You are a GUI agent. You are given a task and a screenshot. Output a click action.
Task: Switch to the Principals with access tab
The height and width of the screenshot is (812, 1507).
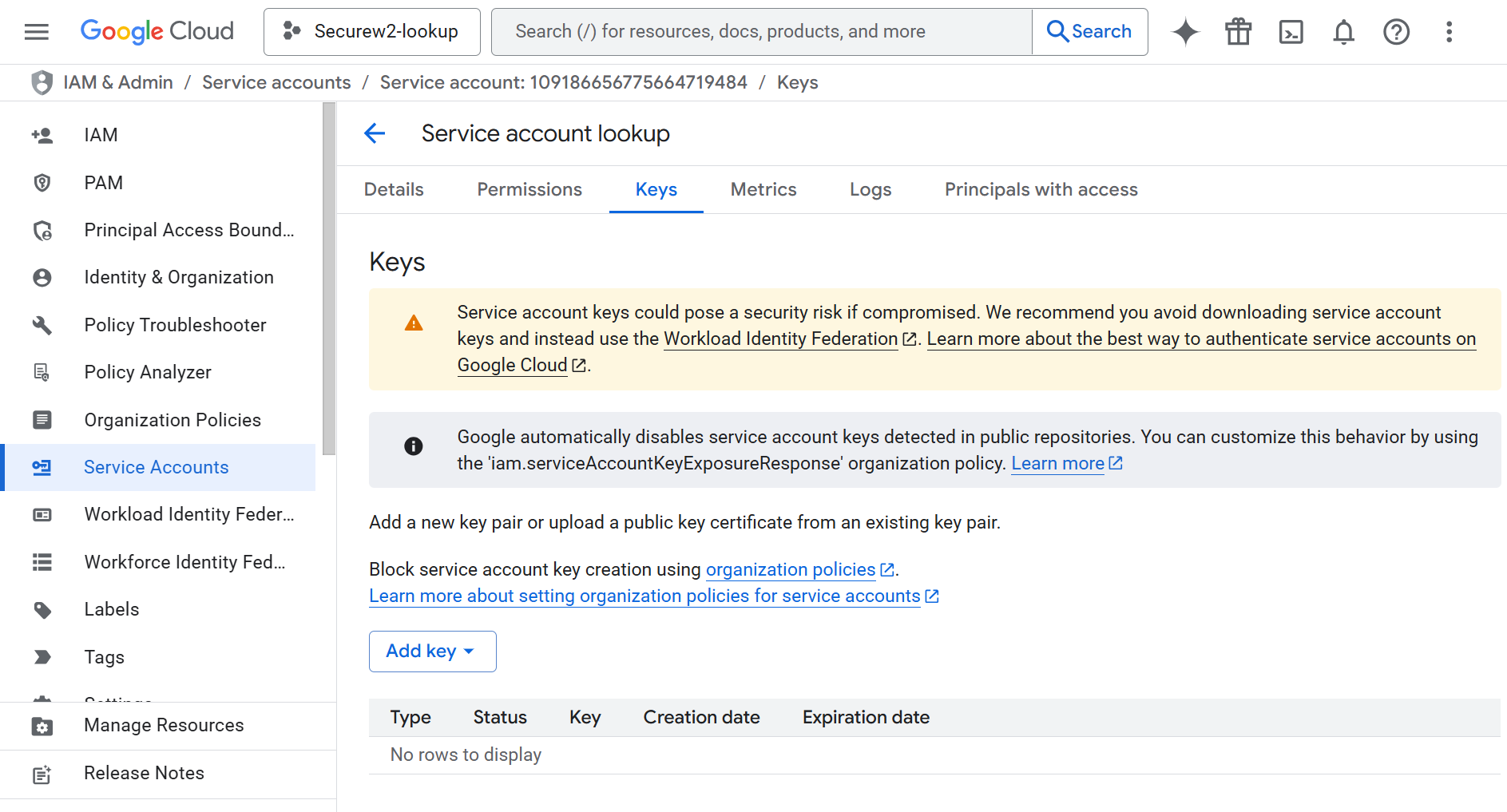tap(1041, 190)
